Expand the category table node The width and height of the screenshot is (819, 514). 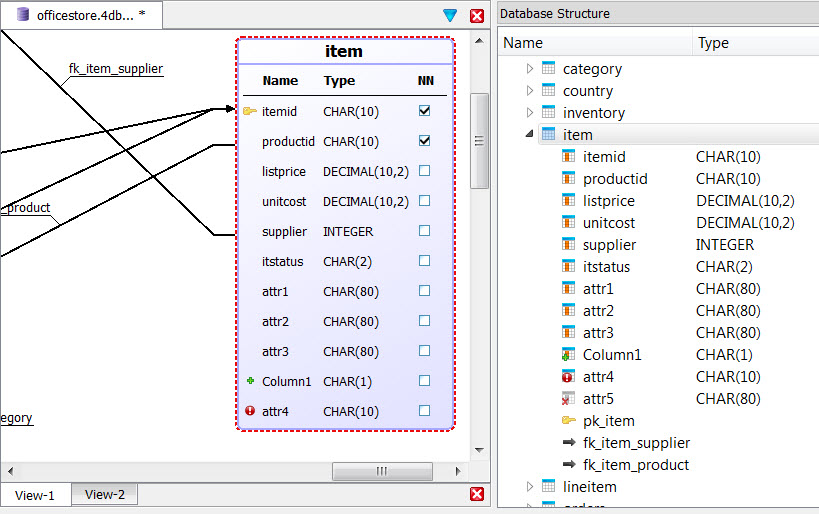point(530,69)
